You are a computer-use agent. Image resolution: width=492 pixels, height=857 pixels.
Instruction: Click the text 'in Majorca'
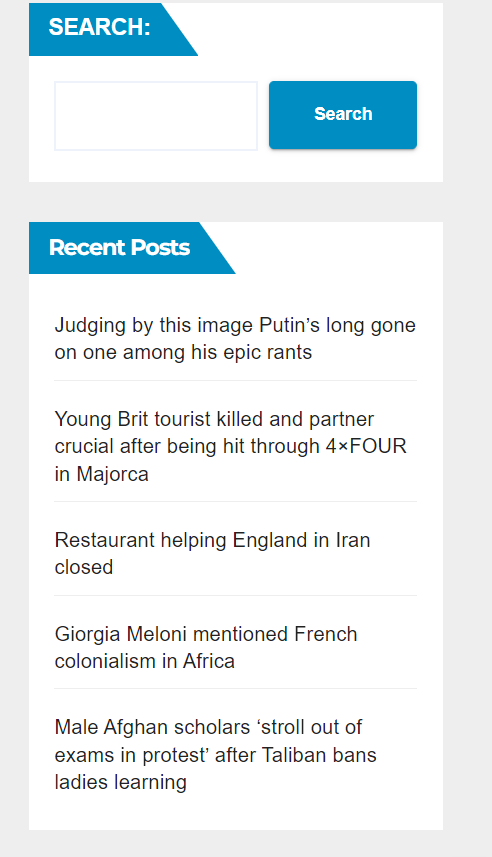[x=102, y=474]
